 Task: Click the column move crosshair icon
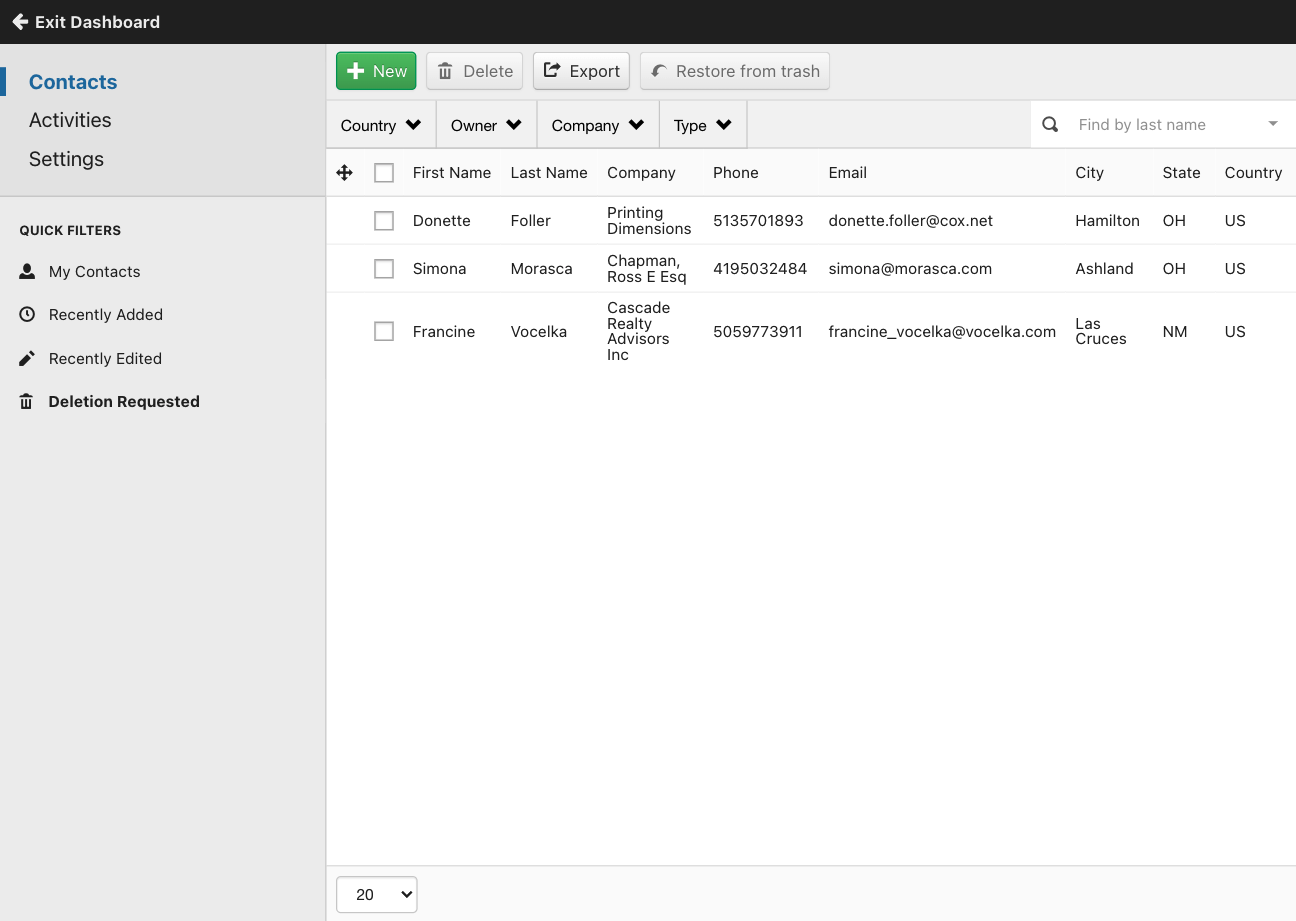[344, 173]
